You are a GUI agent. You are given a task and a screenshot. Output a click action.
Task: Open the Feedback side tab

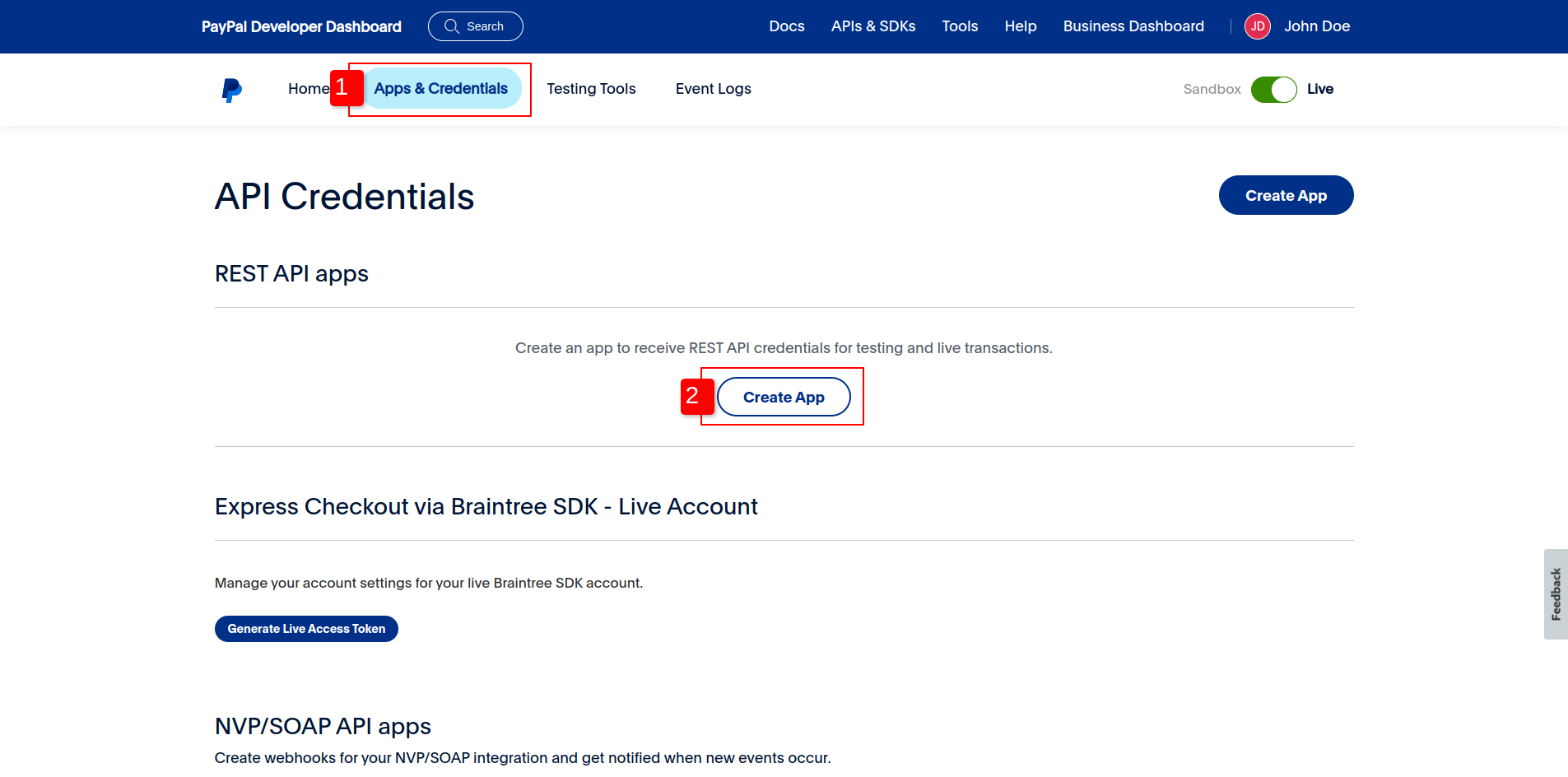click(x=1556, y=594)
